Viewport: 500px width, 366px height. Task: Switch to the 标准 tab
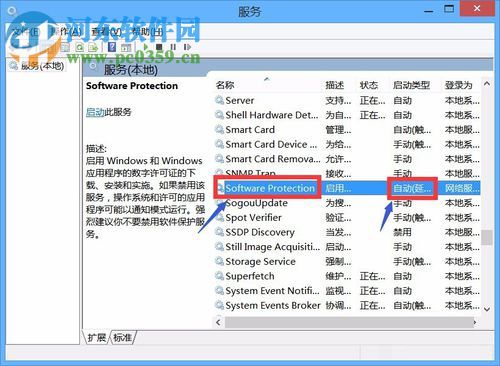pyautogui.click(x=122, y=338)
